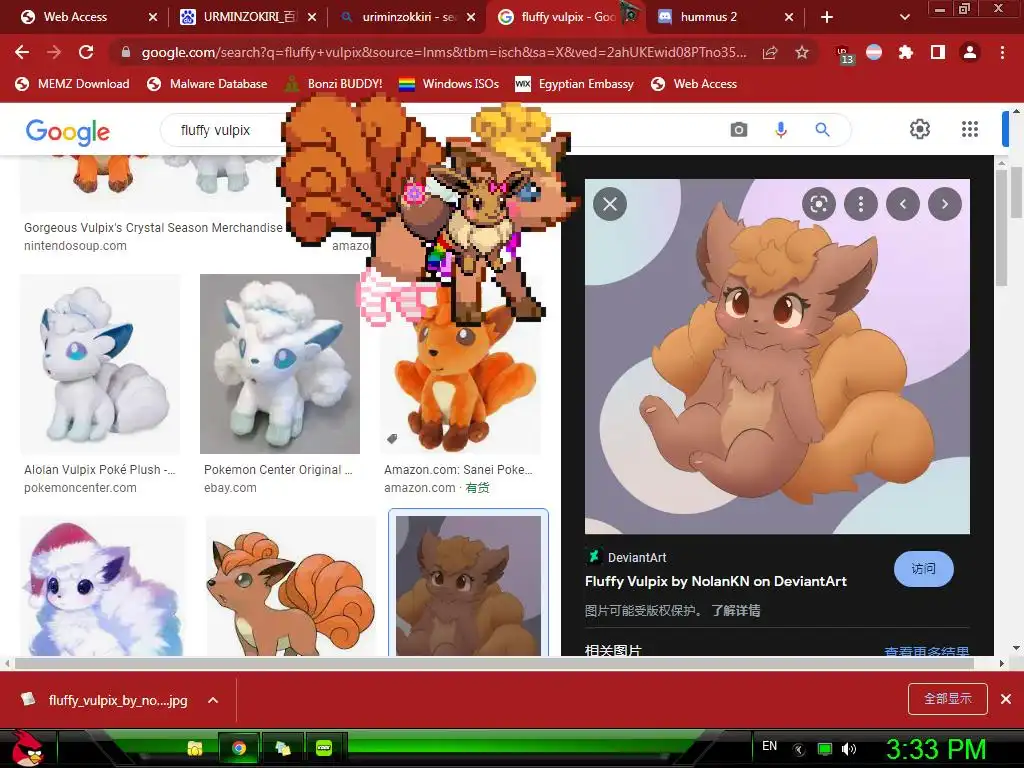Search inside the image with Lens icon

click(x=819, y=204)
